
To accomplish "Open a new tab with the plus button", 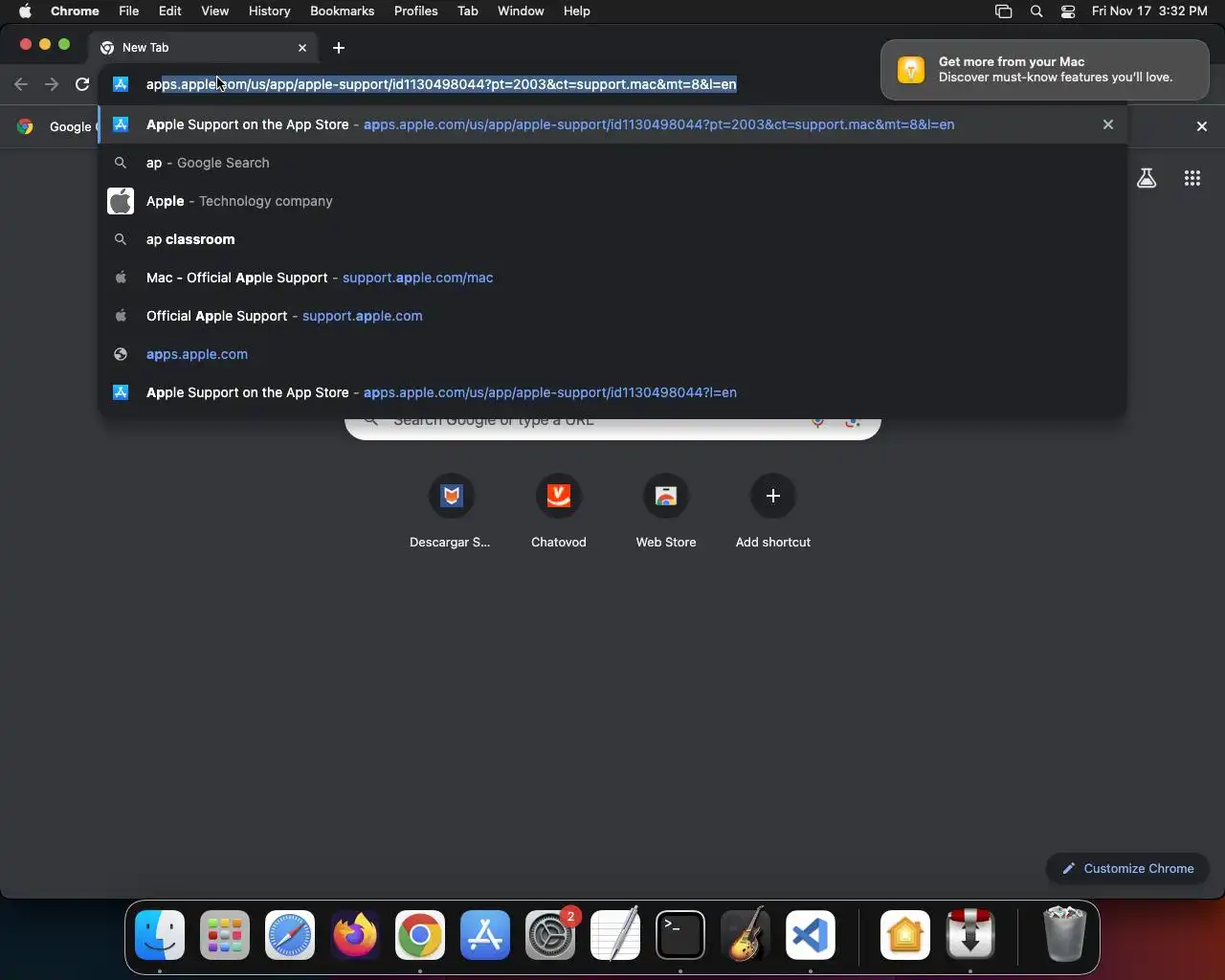I will pyautogui.click(x=339, y=48).
